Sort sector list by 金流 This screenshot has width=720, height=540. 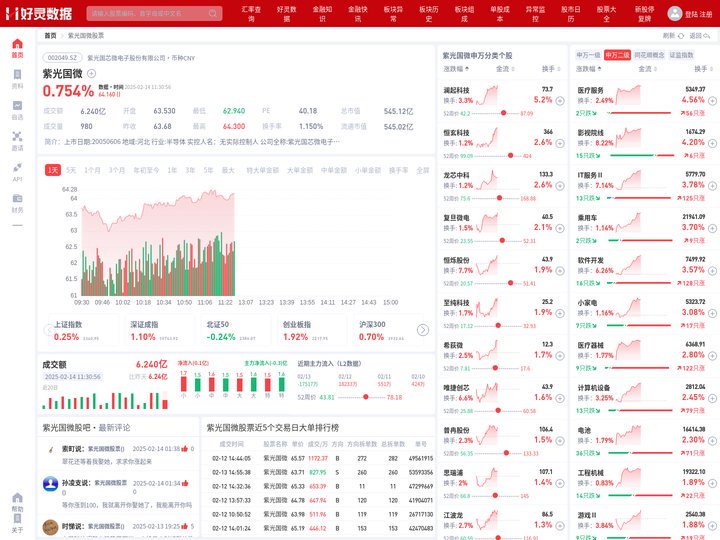point(647,69)
